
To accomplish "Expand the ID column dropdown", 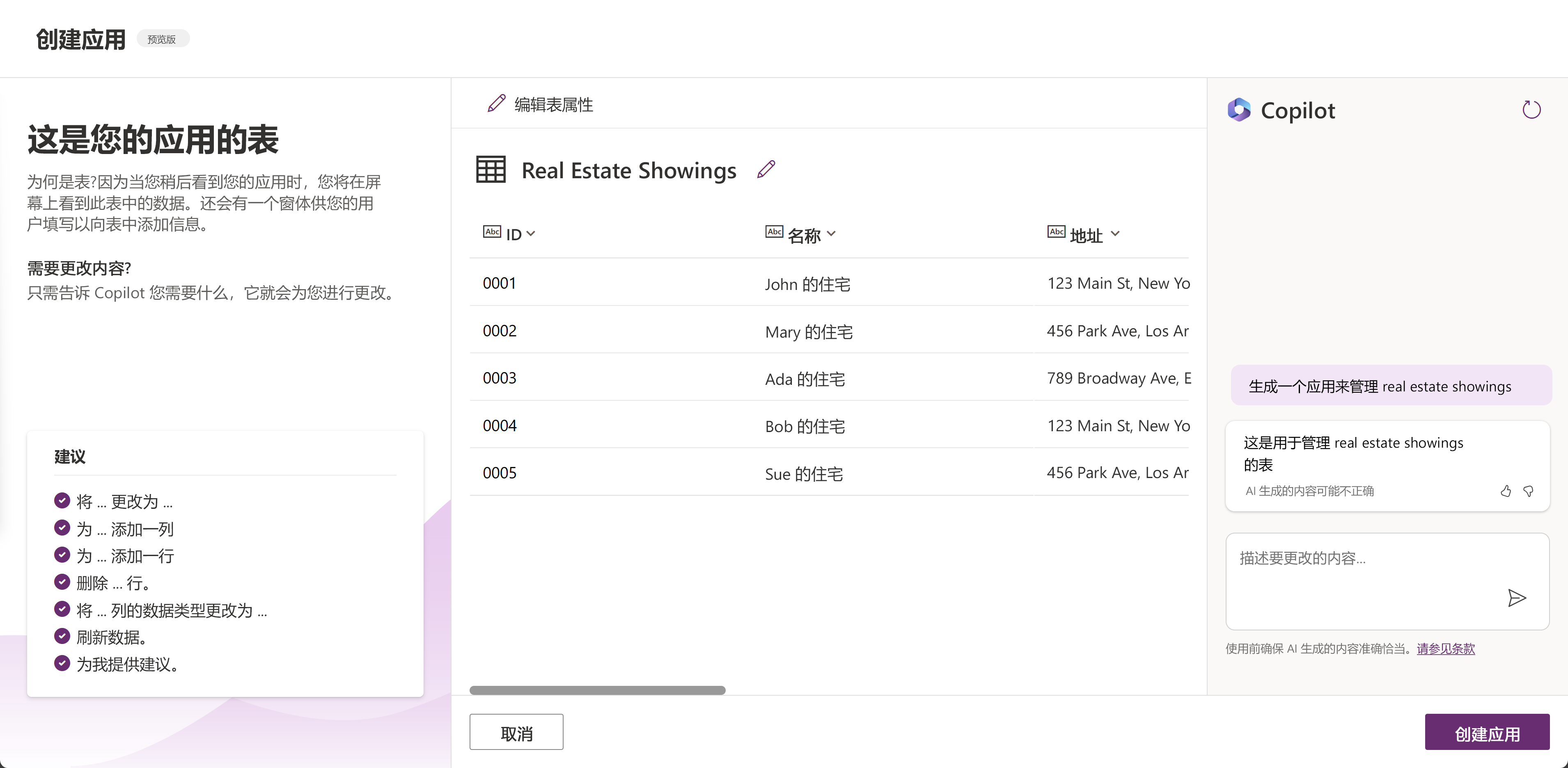I will pyautogui.click(x=531, y=234).
